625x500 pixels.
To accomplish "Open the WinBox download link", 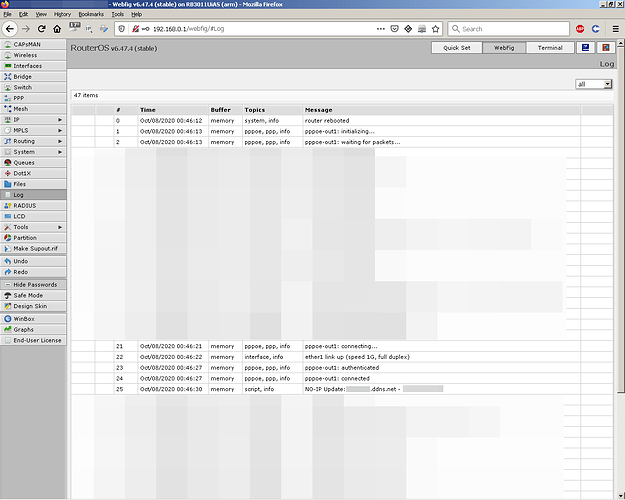I will [x=33, y=319].
